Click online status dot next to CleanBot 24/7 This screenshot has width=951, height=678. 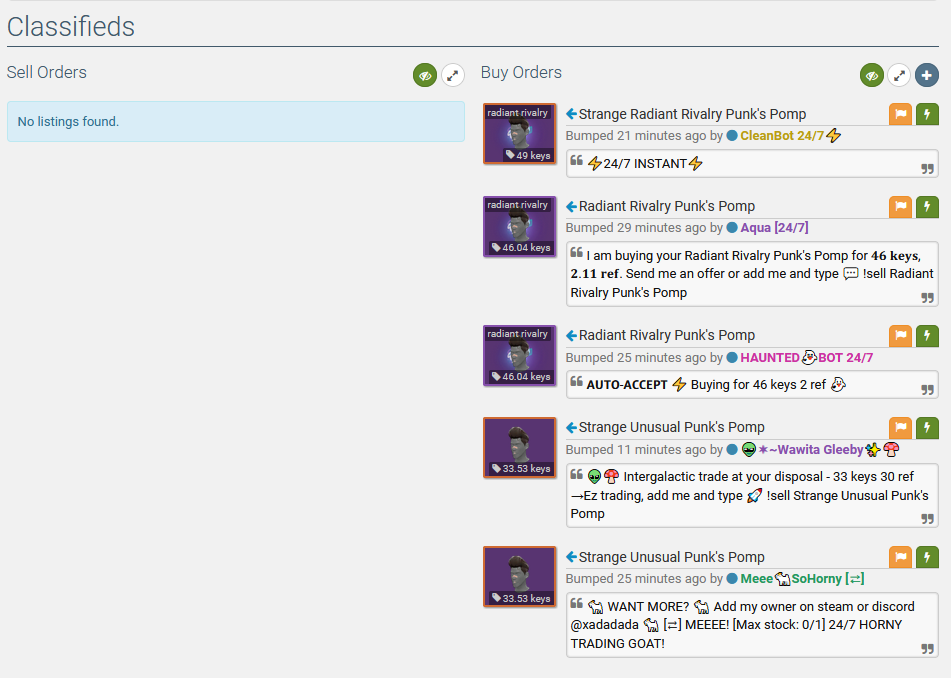click(732, 136)
